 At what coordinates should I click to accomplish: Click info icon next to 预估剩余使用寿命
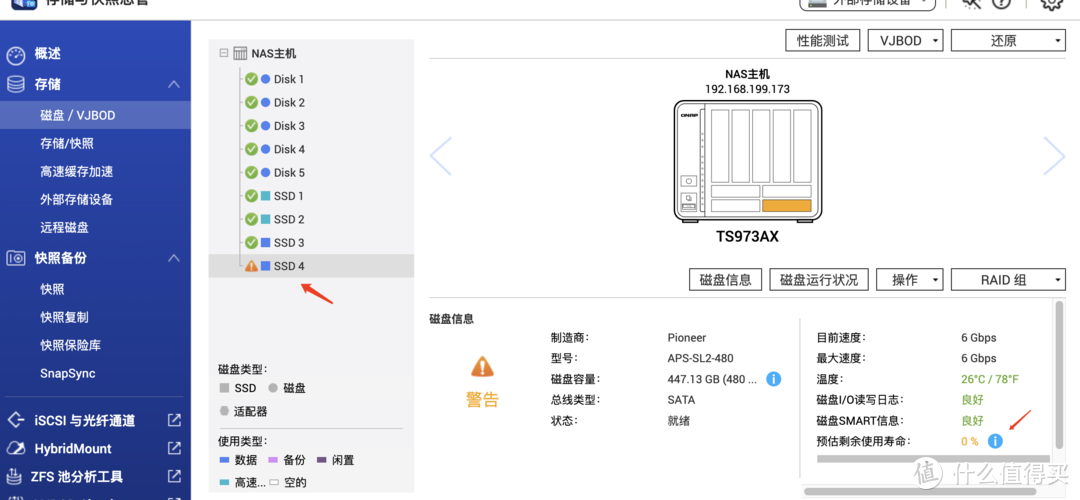pyautogui.click(x=995, y=441)
